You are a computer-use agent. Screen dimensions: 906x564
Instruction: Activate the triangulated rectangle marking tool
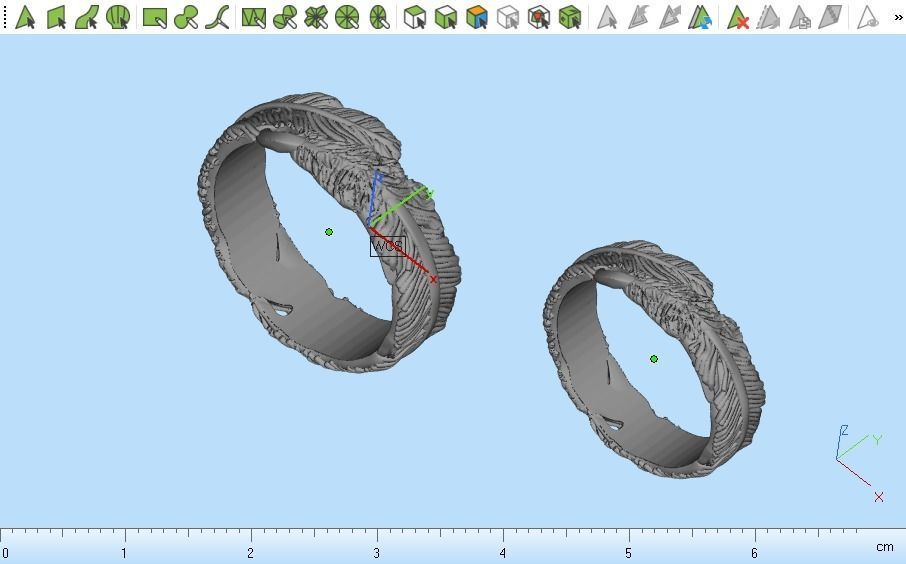coord(254,17)
